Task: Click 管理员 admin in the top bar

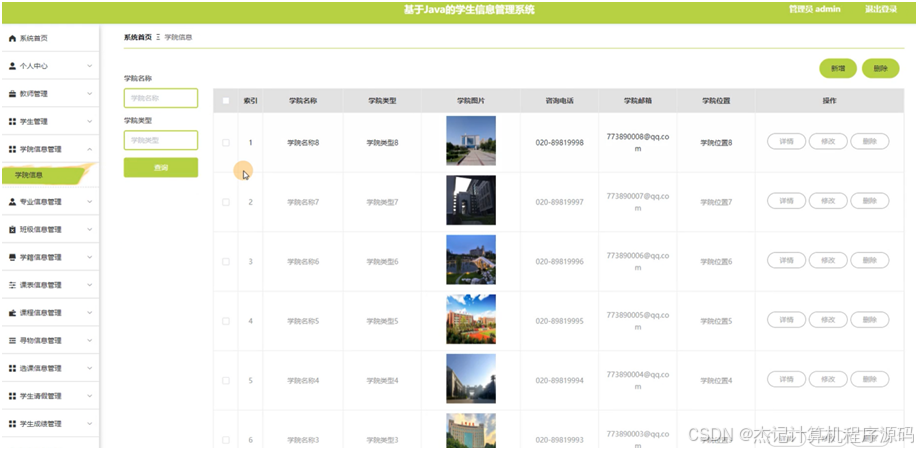Action: pyautogui.click(x=814, y=9)
